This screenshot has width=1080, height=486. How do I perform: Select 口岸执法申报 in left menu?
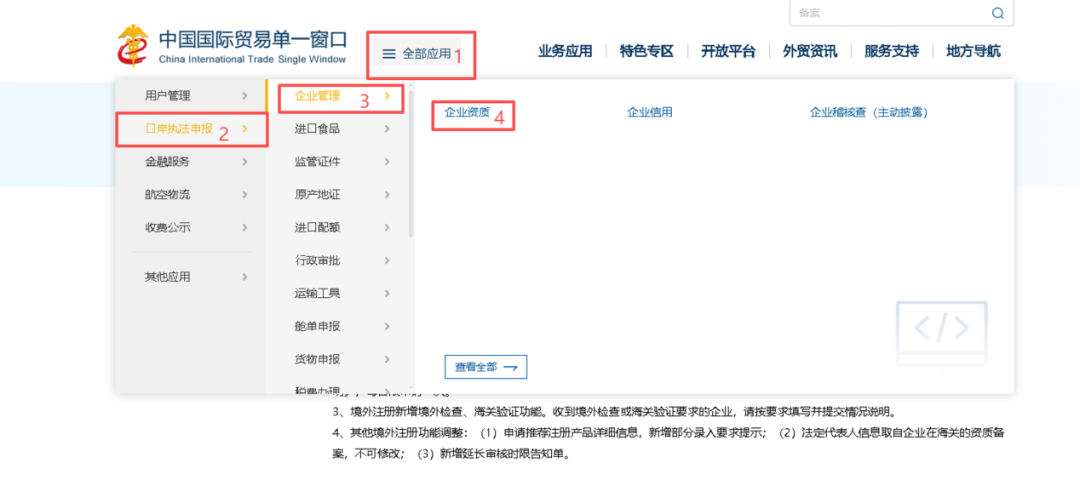[x=179, y=129]
